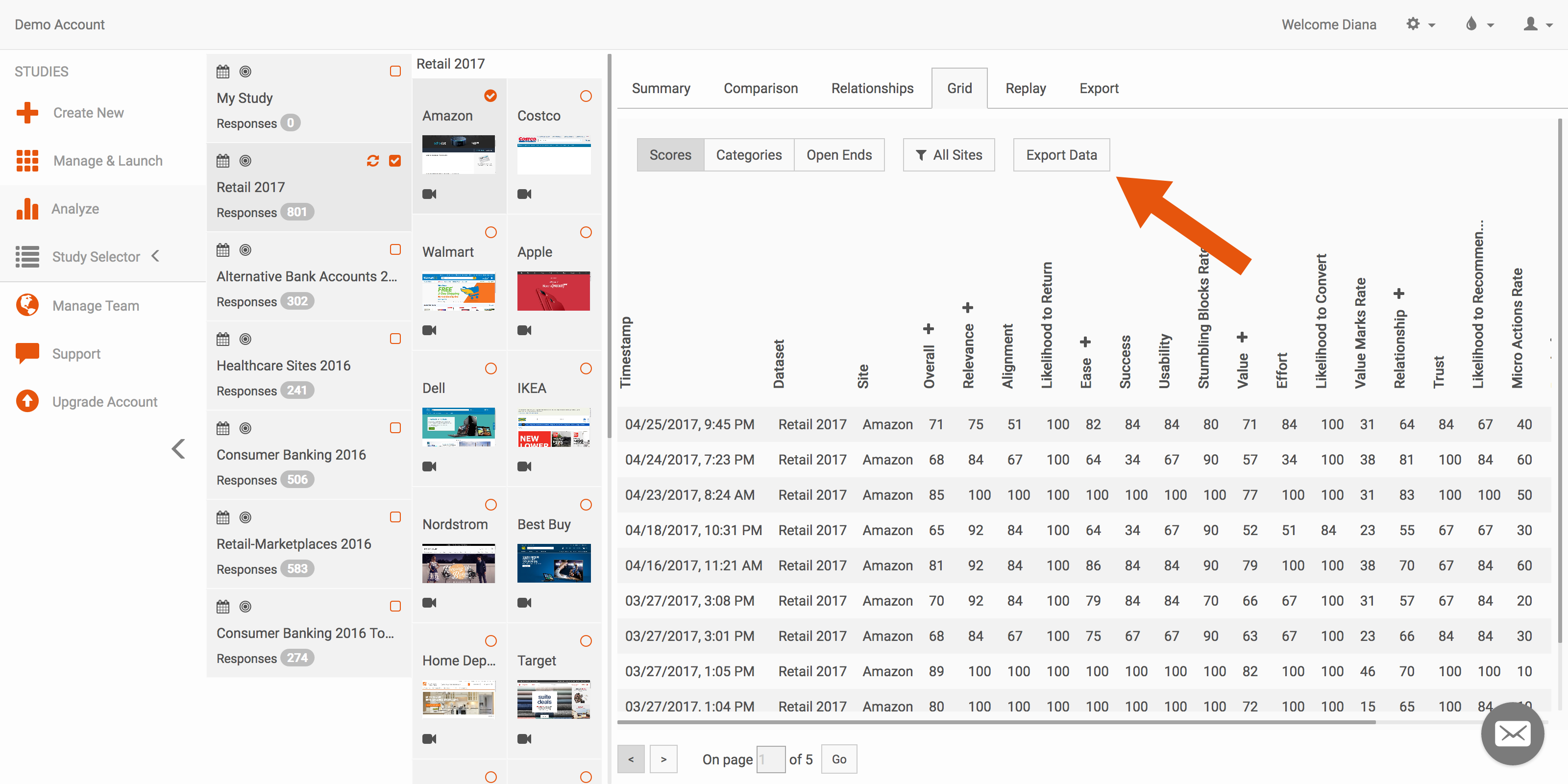Collapse the sidebar with left chevron
Image resolution: width=1568 pixels, height=784 pixels.
coord(178,449)
